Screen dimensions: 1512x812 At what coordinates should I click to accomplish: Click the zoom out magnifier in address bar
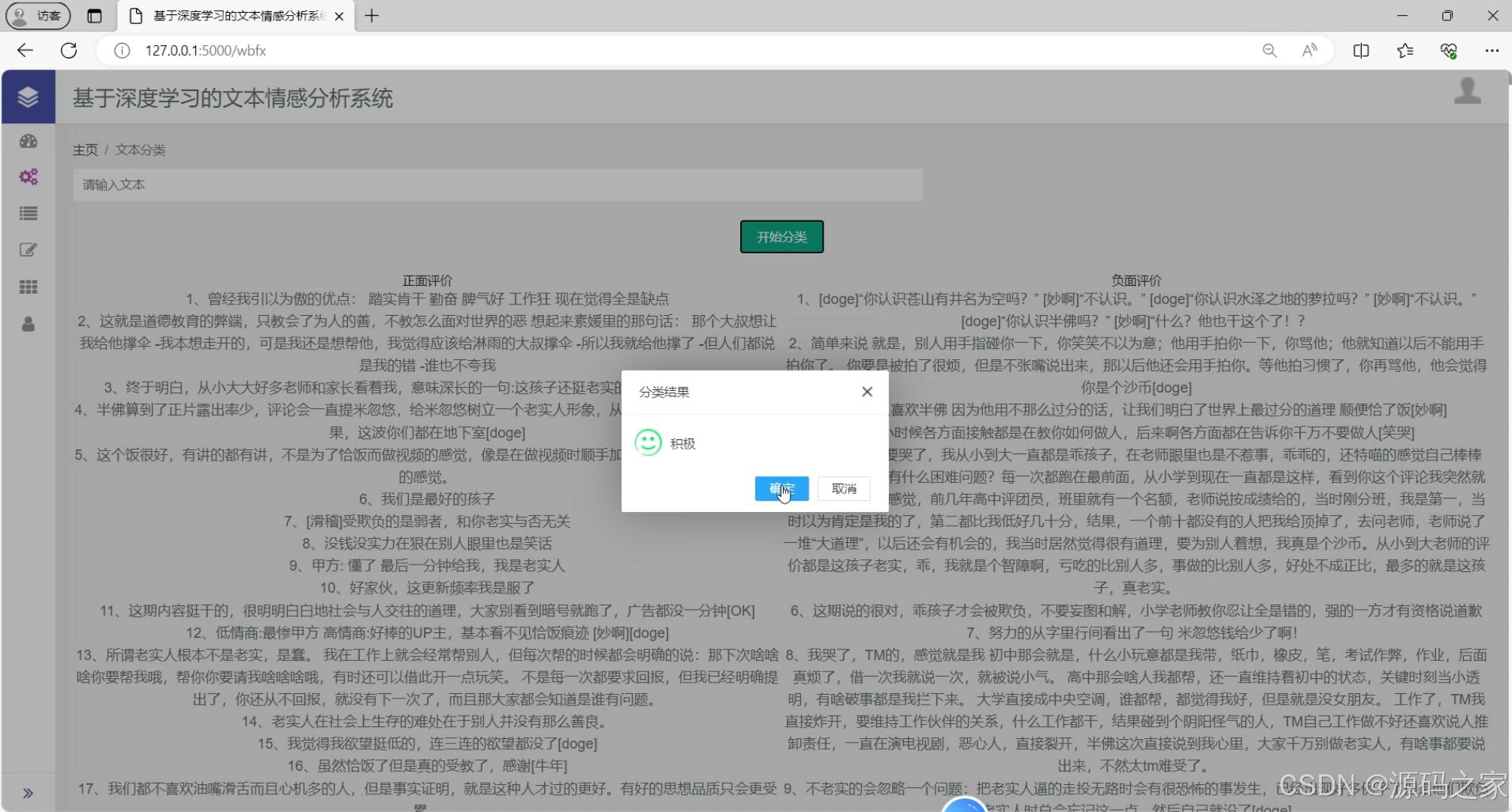(1269, 50)
